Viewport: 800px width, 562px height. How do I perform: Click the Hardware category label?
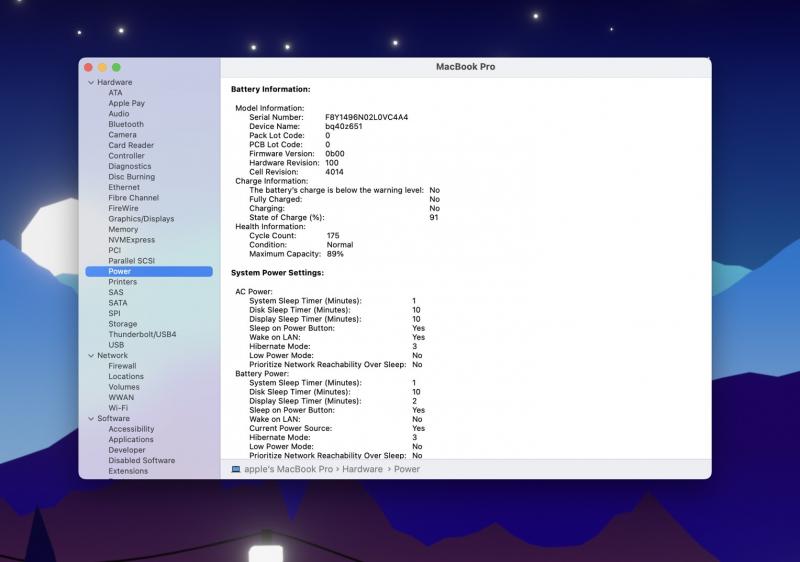coord(115,82)
